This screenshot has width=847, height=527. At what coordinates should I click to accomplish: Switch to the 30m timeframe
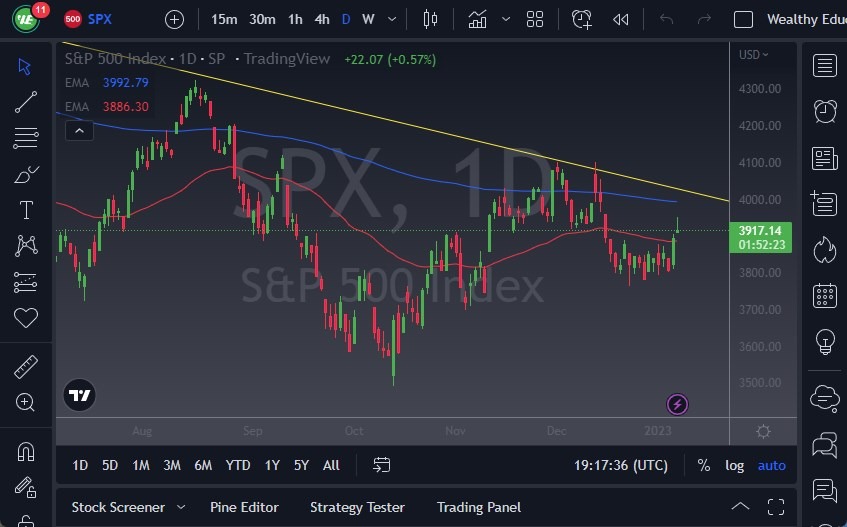point(262,19)
